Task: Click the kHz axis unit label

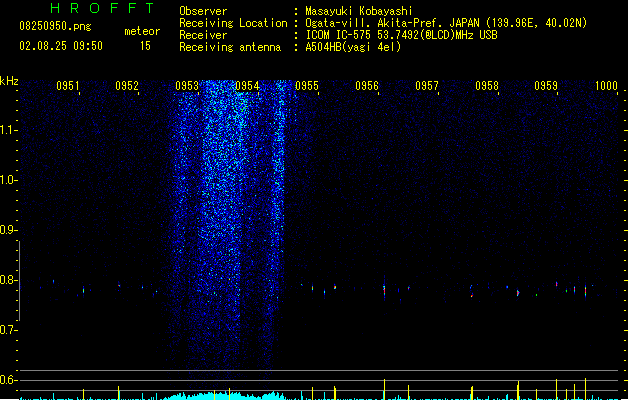Action: (9, 81)
